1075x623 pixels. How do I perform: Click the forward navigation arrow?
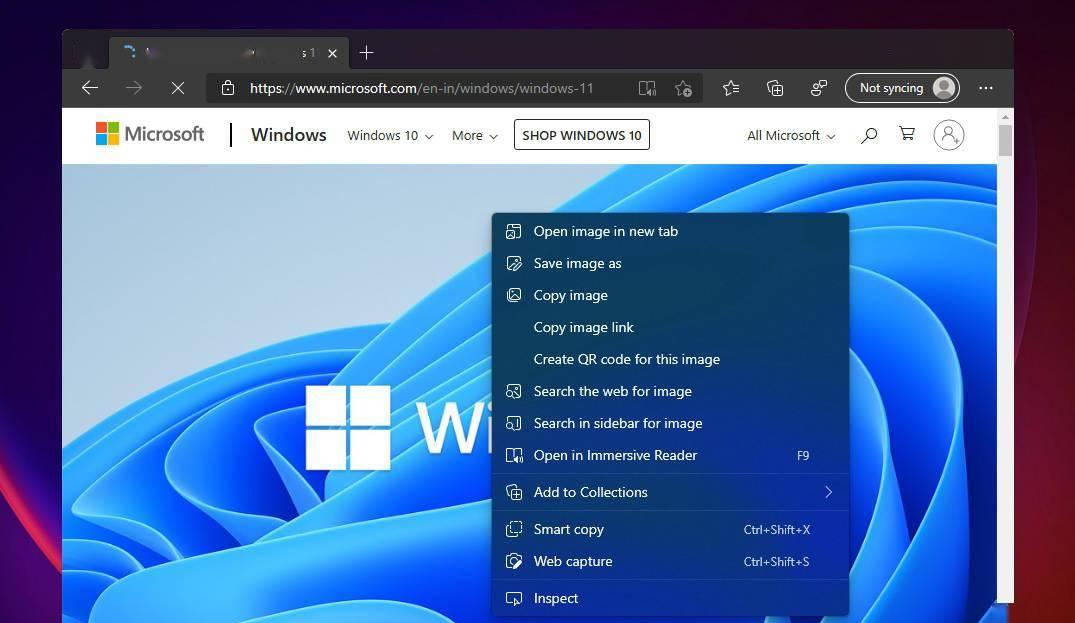click(134, 88)
